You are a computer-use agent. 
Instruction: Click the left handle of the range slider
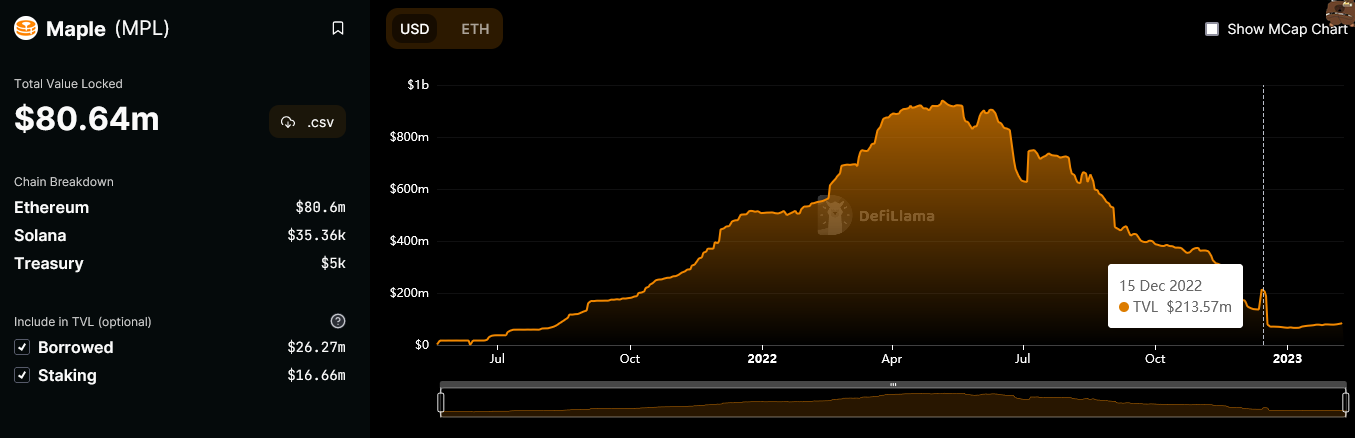click(x=440, y=402)
